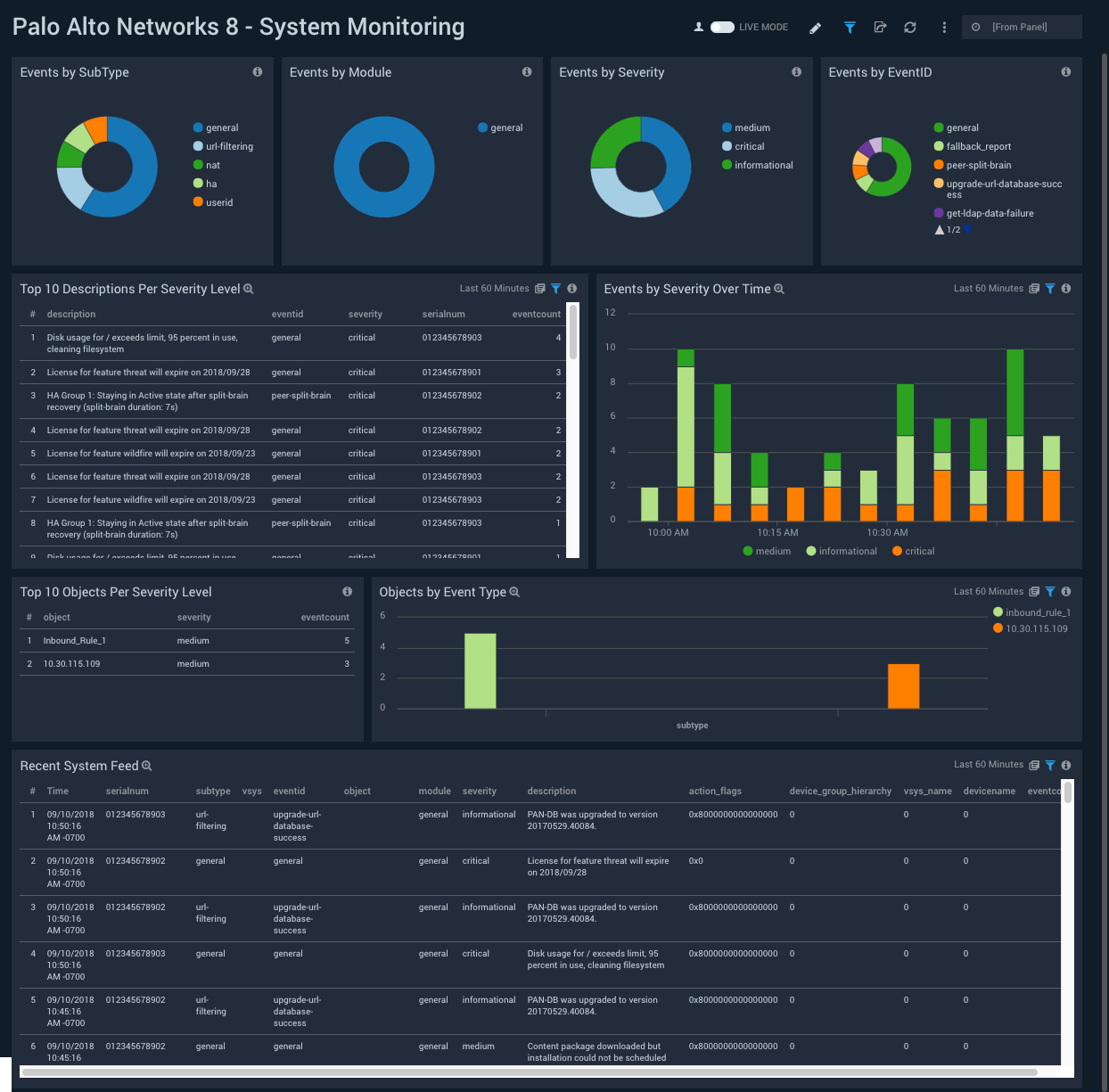Open the dashboard edit pencil icon

point(815,28)
